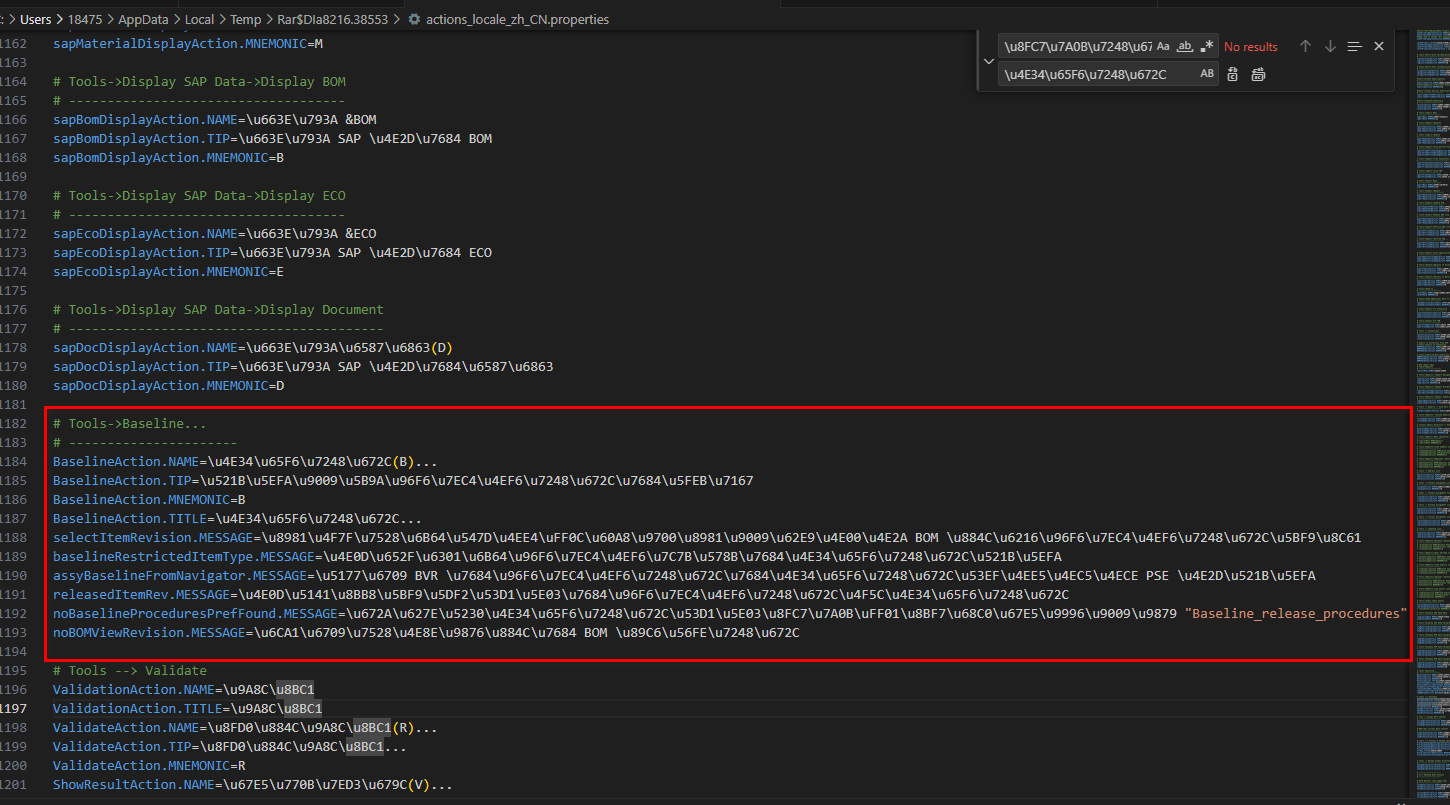Open 'Local' breadcrumb segment
The image size is (1450, 805).
point(200,19)
